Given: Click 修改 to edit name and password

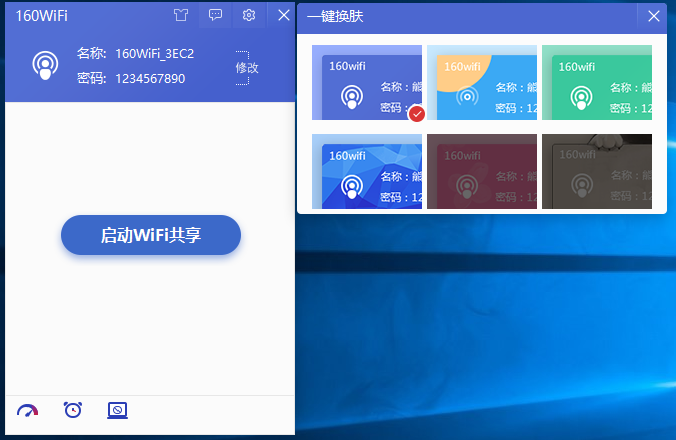Looking at the screenshot, I should [247, 68].
